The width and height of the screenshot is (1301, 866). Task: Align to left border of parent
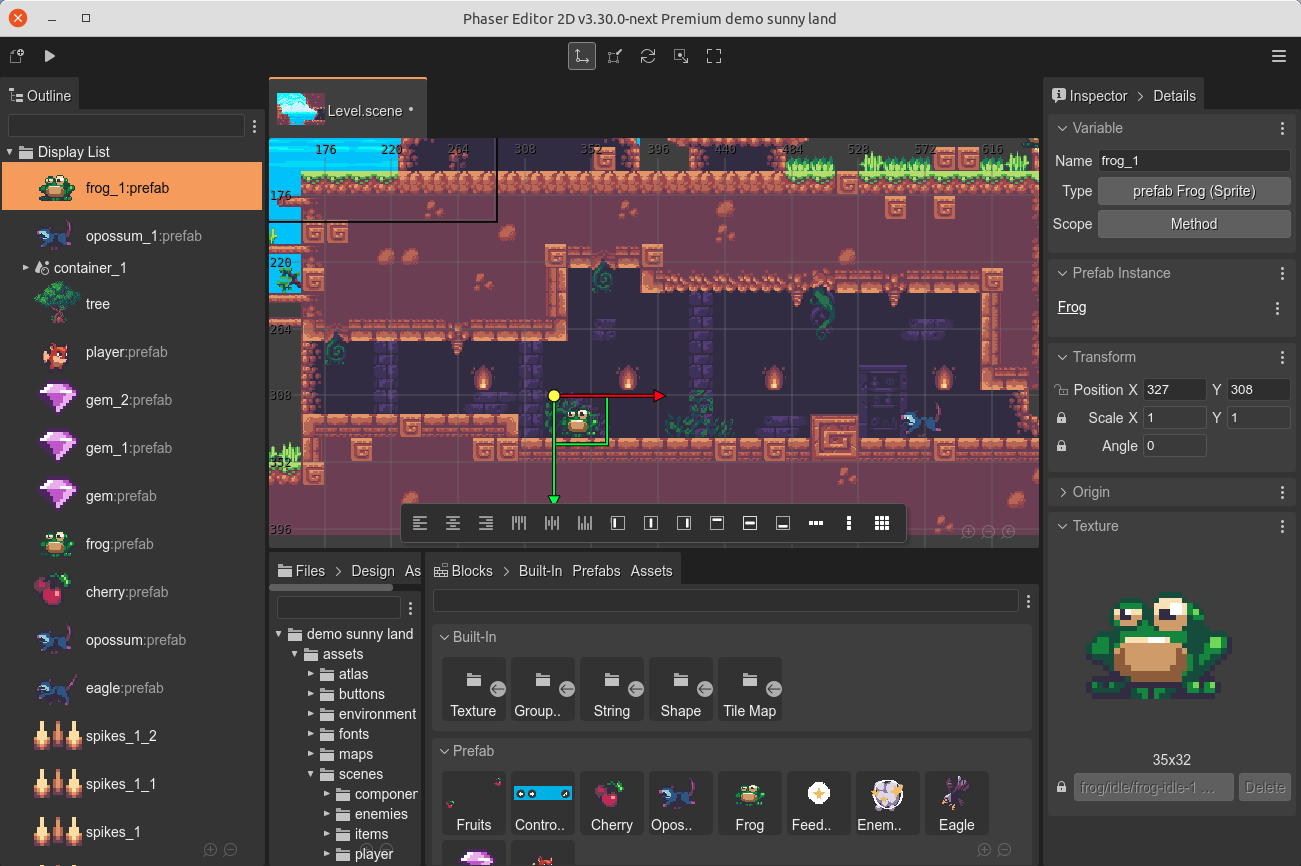[x=618, y=523]
